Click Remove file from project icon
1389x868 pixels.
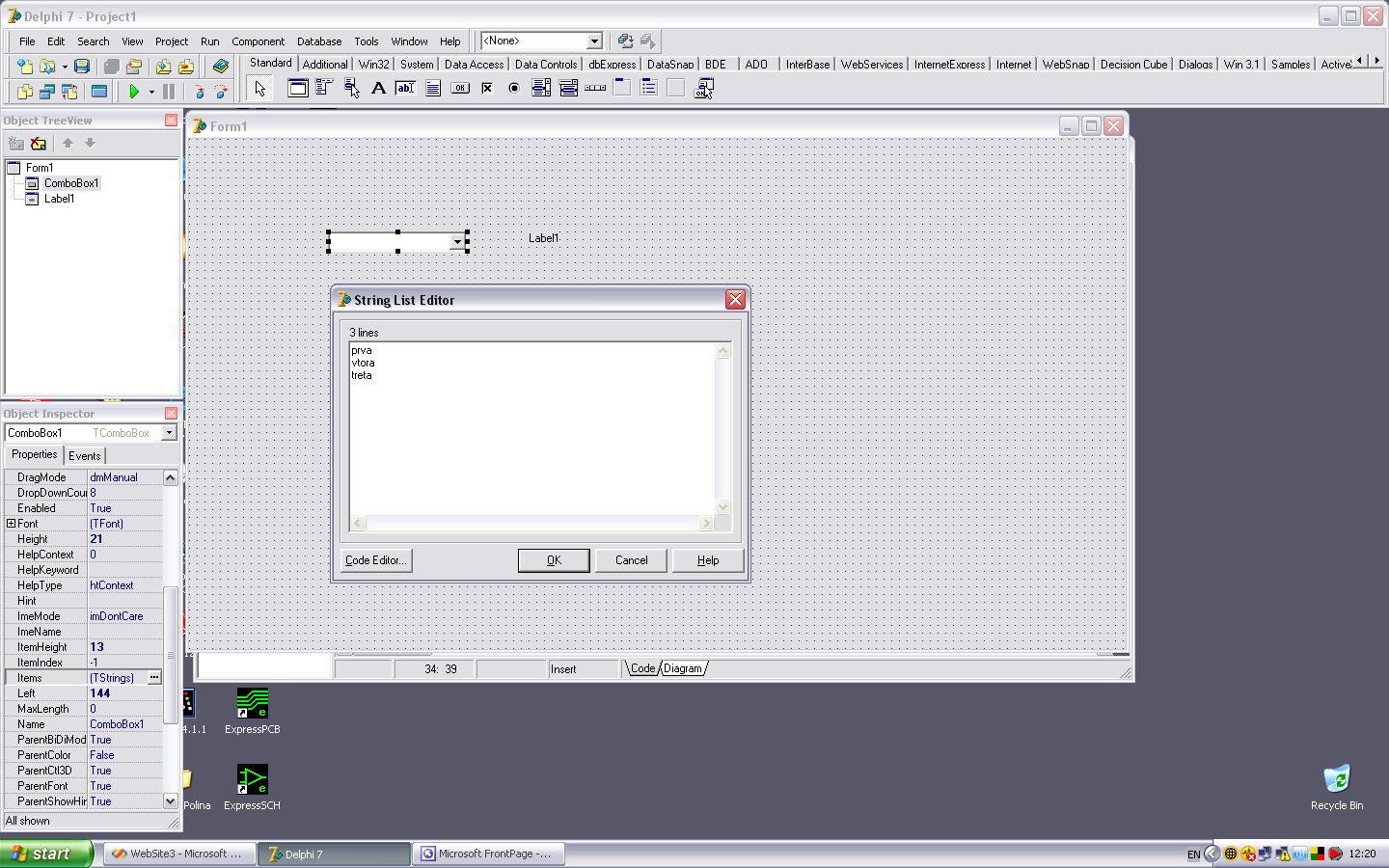(x=186, y=67)
